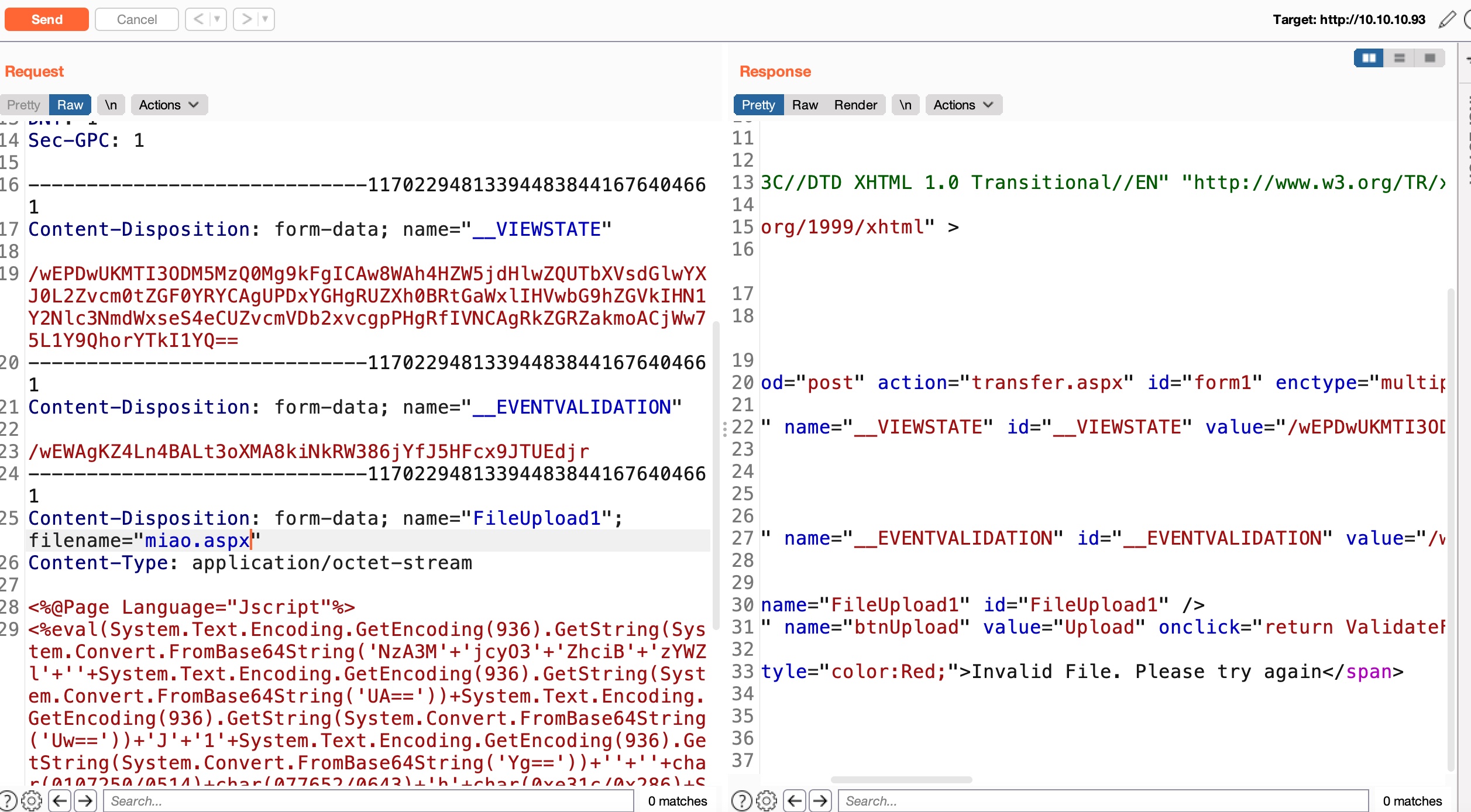Open history back arrow dropdown
Viewport: 1471px width, 812px height.
click(217, 19)
